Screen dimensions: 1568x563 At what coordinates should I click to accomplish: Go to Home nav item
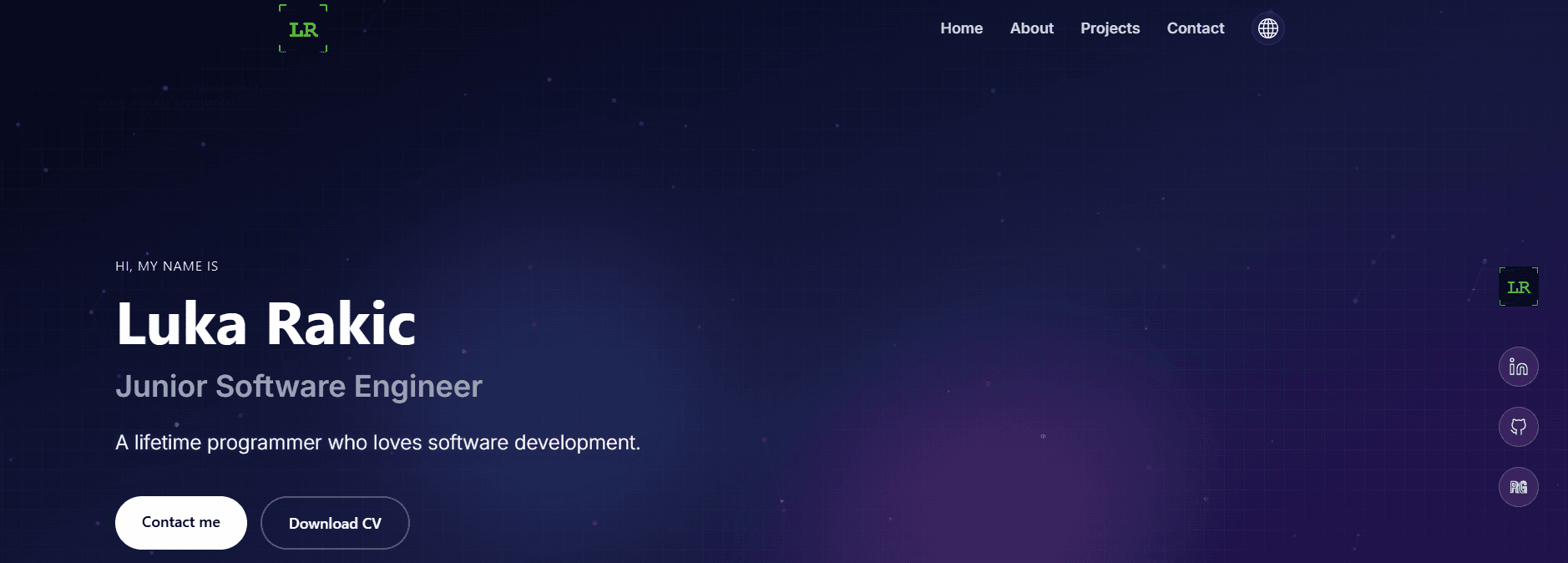[961, 28]
